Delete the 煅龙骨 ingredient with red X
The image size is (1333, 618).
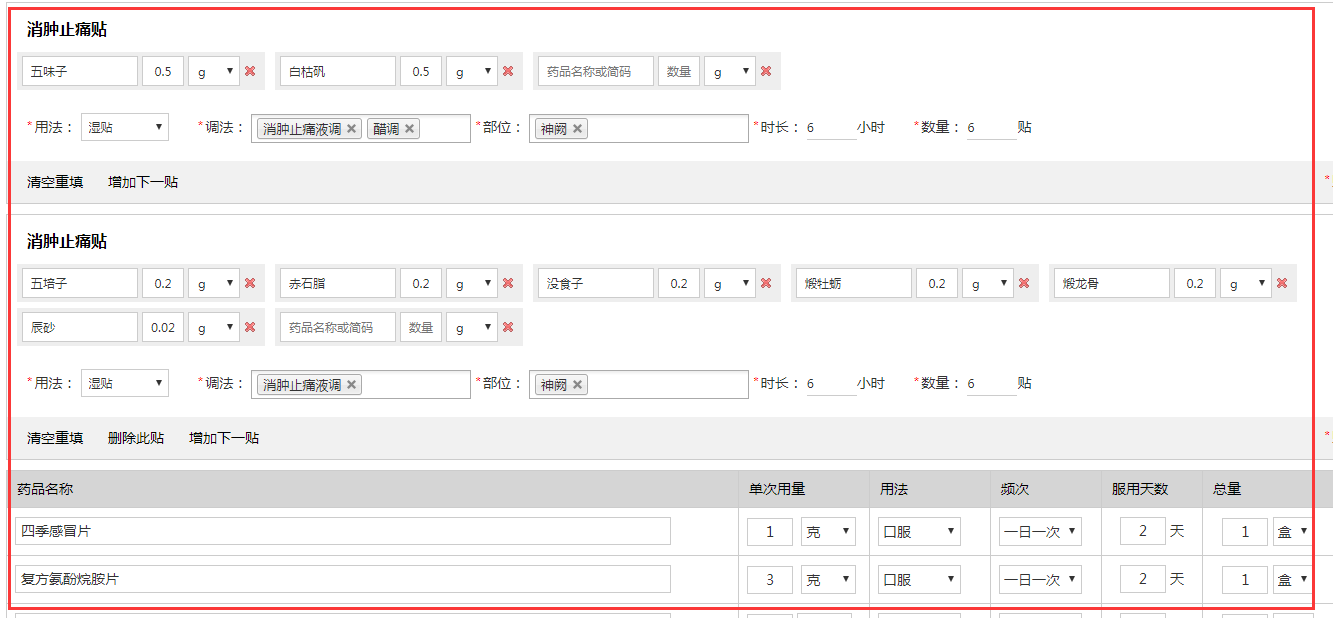pyautogui.click(x=1282, y=283)
